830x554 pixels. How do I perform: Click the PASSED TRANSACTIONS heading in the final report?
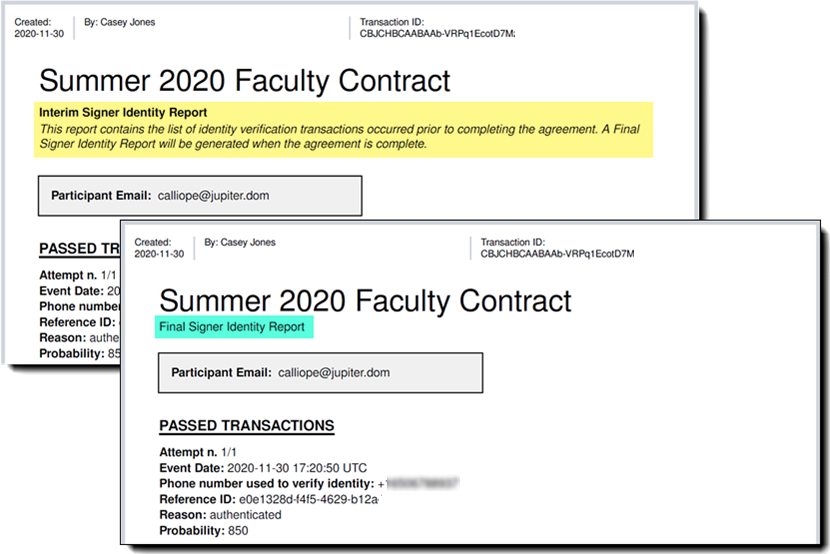pyautogui.click(x=246, y=426)
